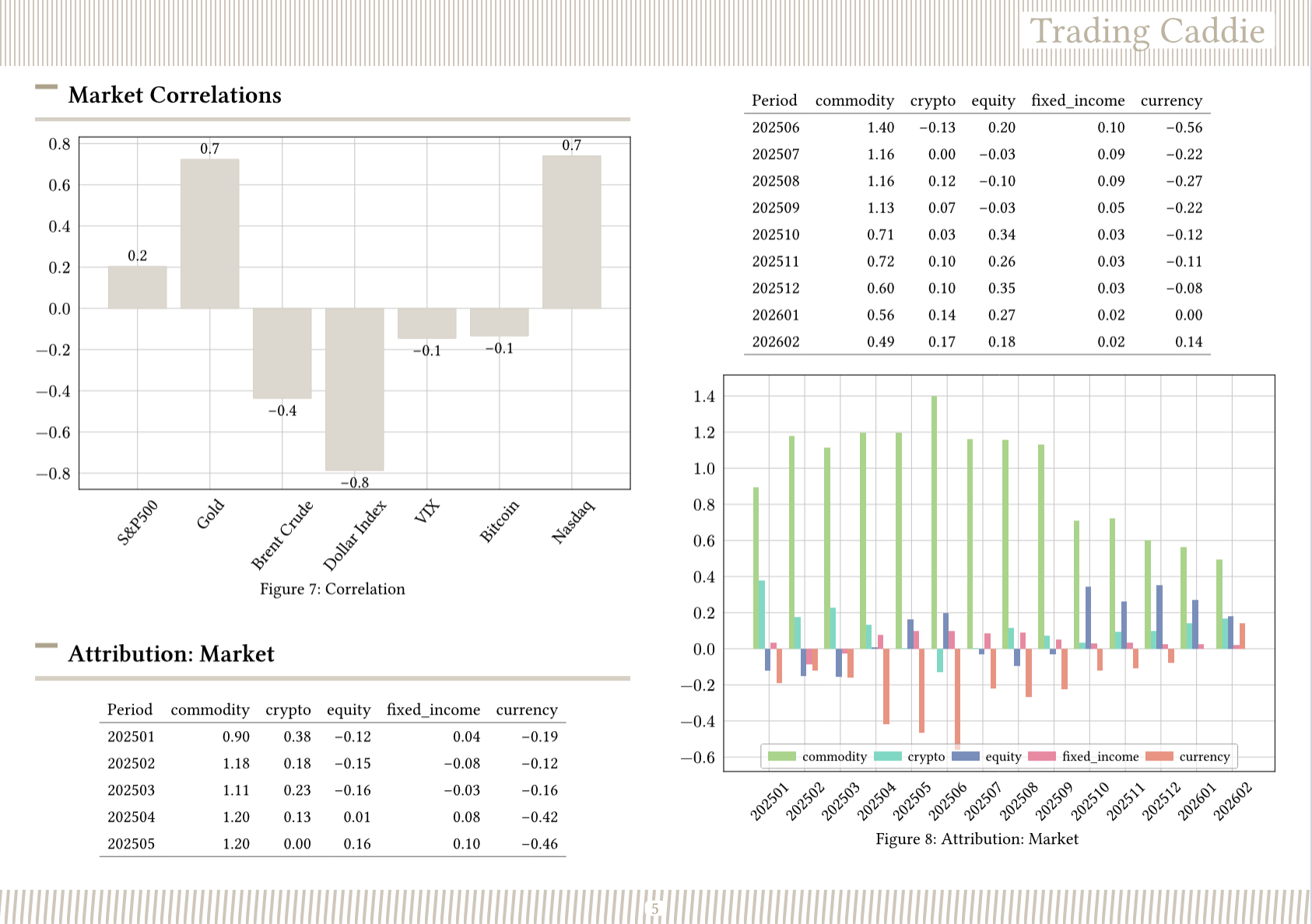Click the Dollar Index negative bar

point(354,389)
